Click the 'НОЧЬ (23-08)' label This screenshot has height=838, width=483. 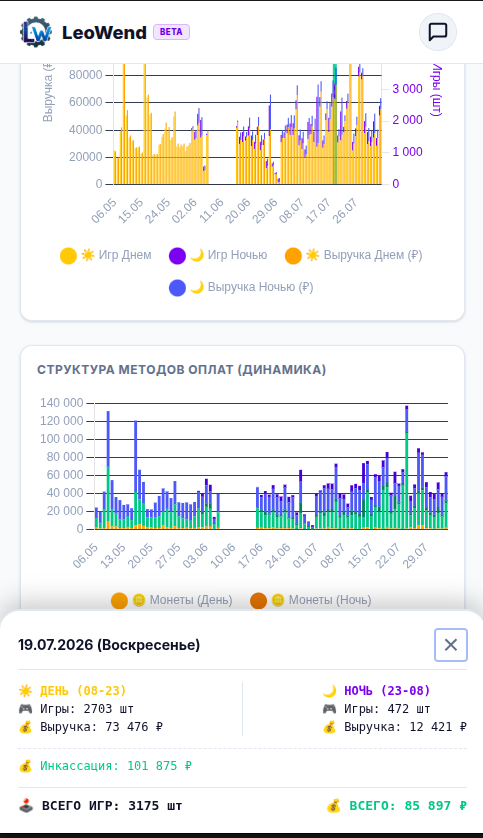pyautogui.click(x=387, y=690)
